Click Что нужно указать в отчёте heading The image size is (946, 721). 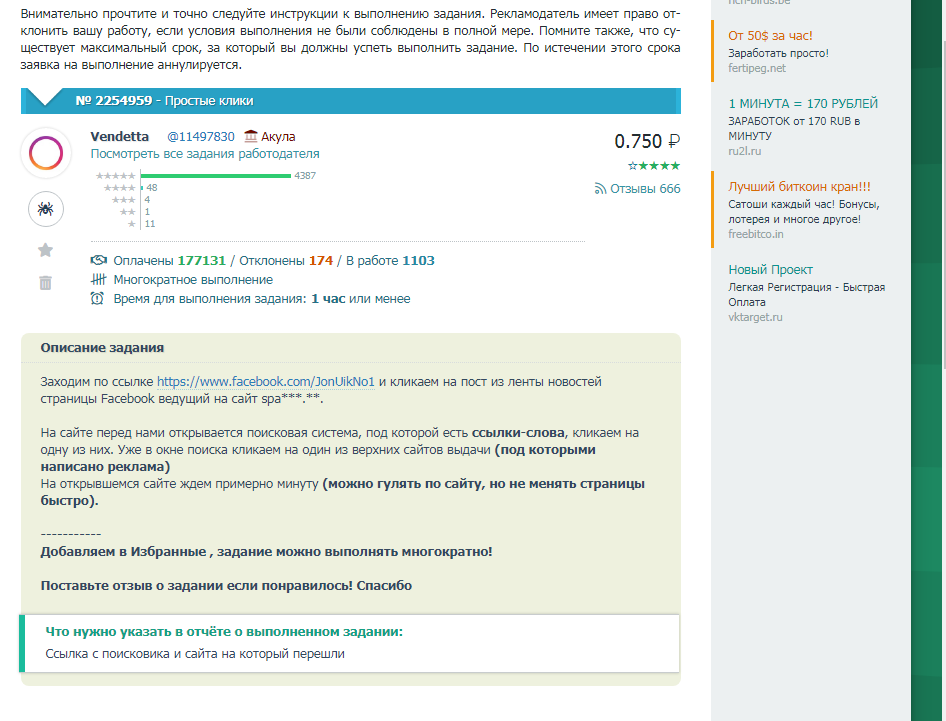[x=224, y=632]
